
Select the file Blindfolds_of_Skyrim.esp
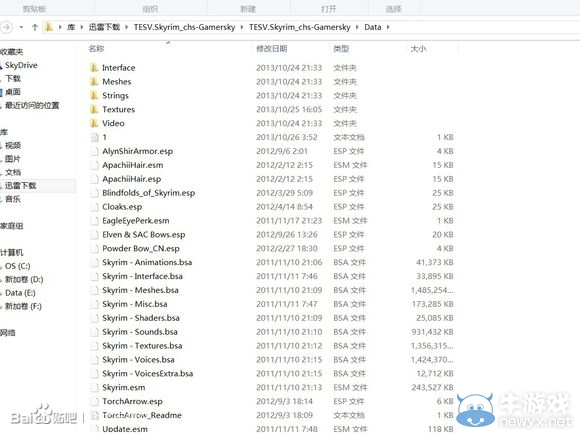[x=149, y=193]
